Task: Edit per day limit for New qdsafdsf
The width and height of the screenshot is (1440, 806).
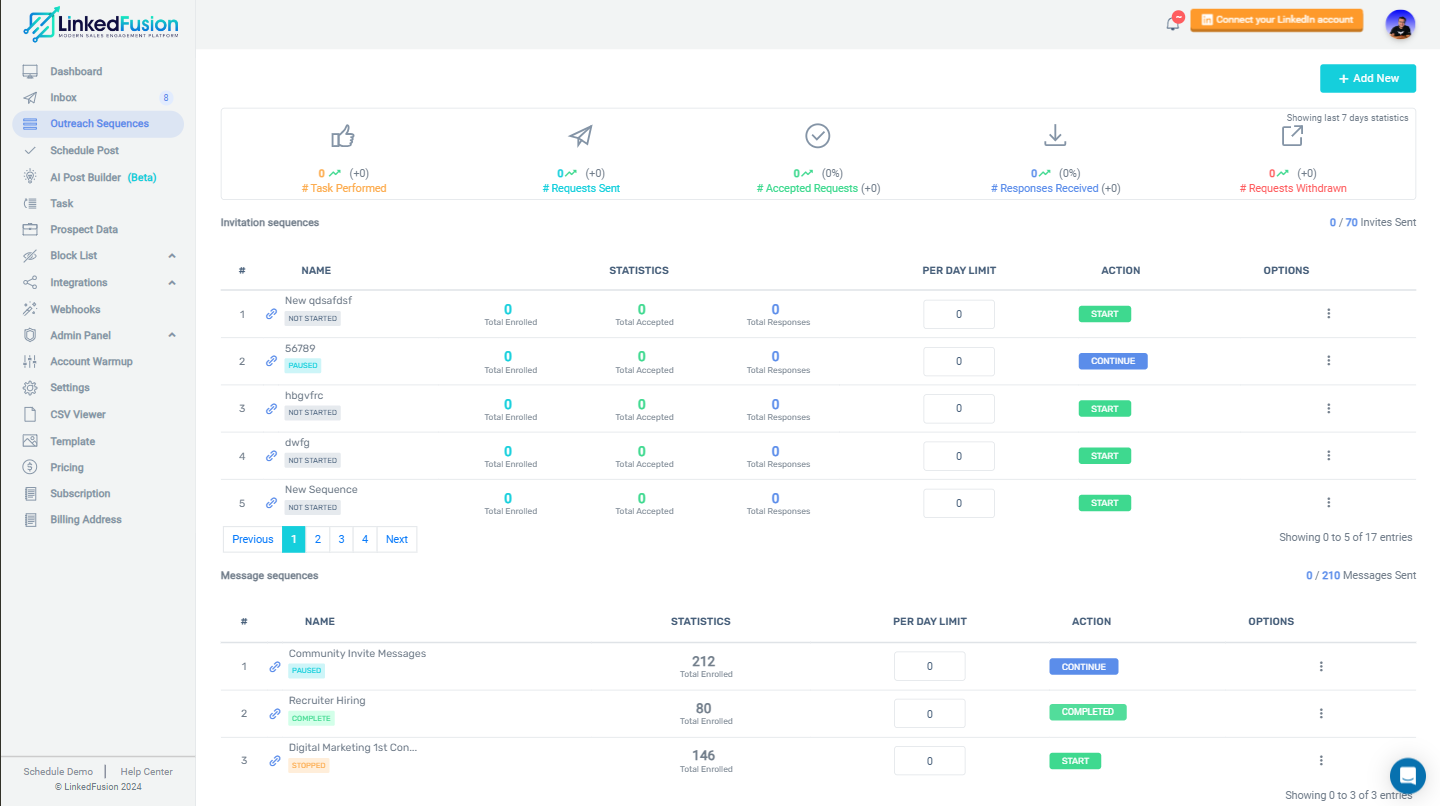Action: [x=959, y=314]
